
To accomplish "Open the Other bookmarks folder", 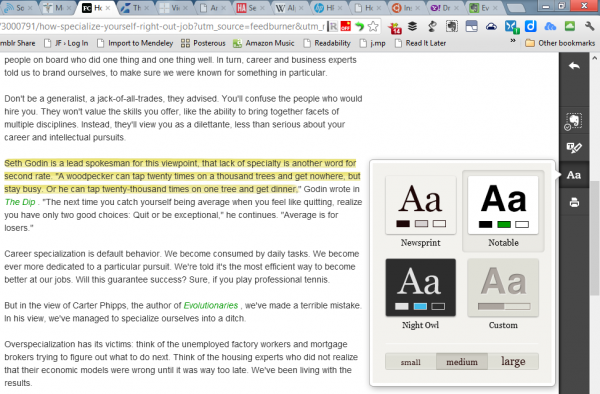I will (560, 43).
